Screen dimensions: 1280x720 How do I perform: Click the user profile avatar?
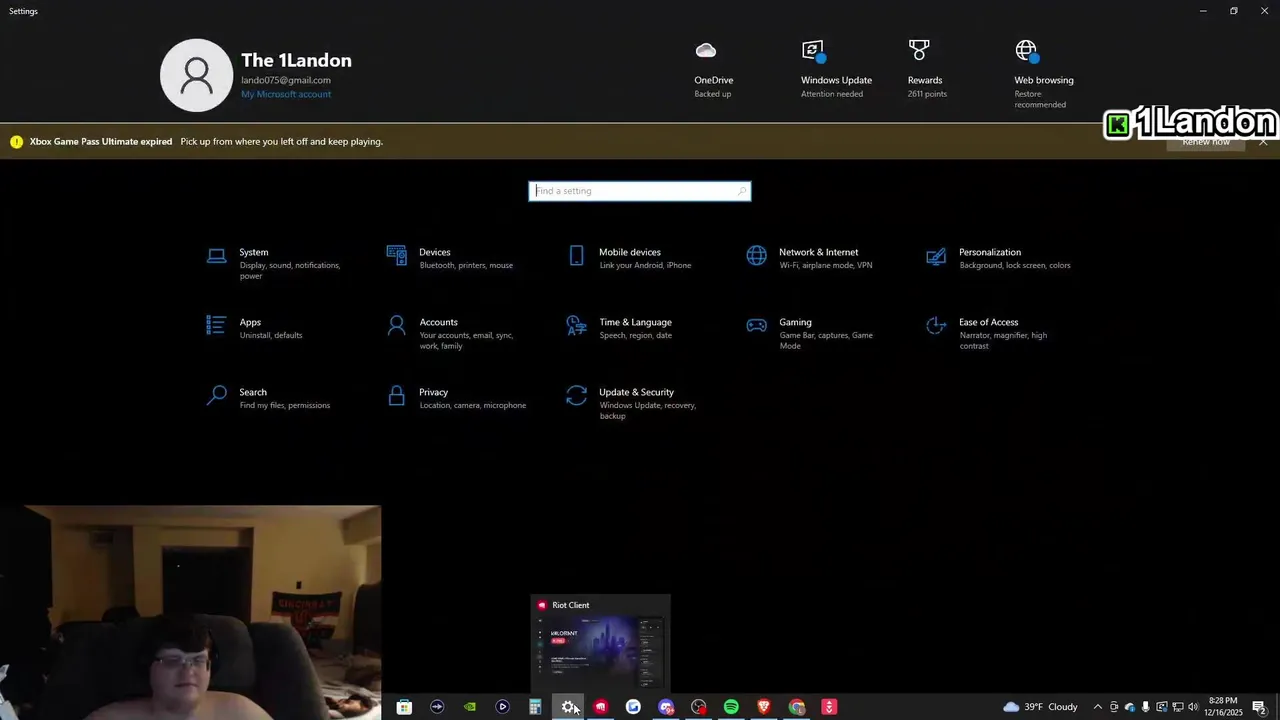pyautogui.click(x=197, y=75)
